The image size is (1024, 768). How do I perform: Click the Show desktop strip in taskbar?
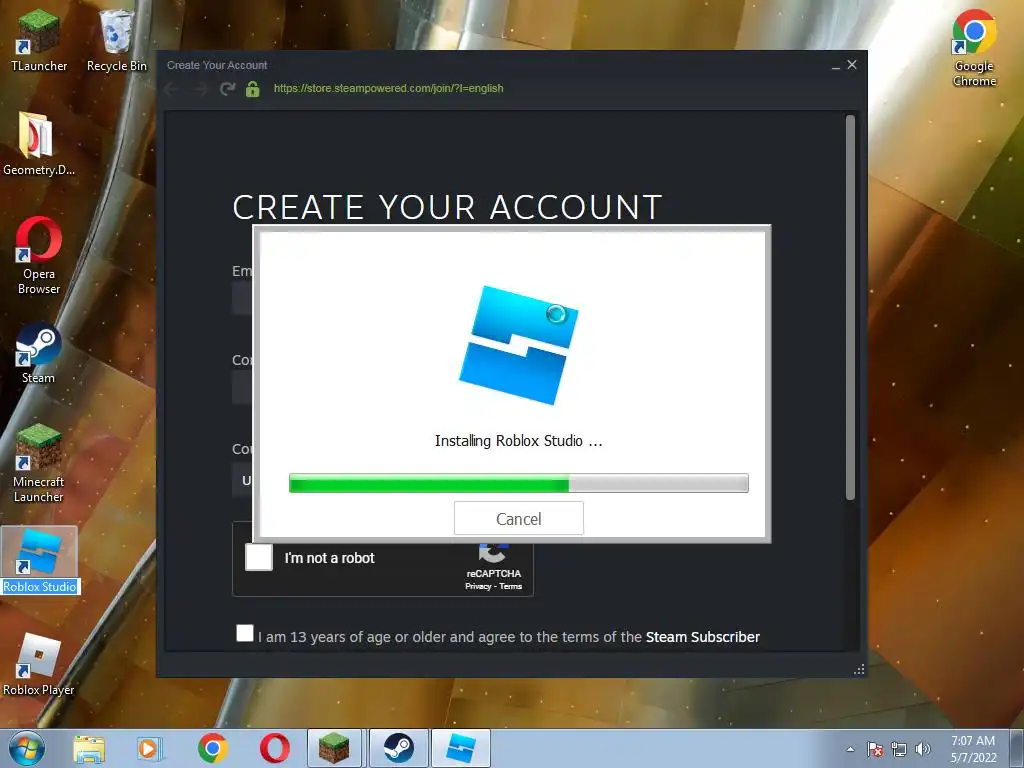click(1017, 748)
